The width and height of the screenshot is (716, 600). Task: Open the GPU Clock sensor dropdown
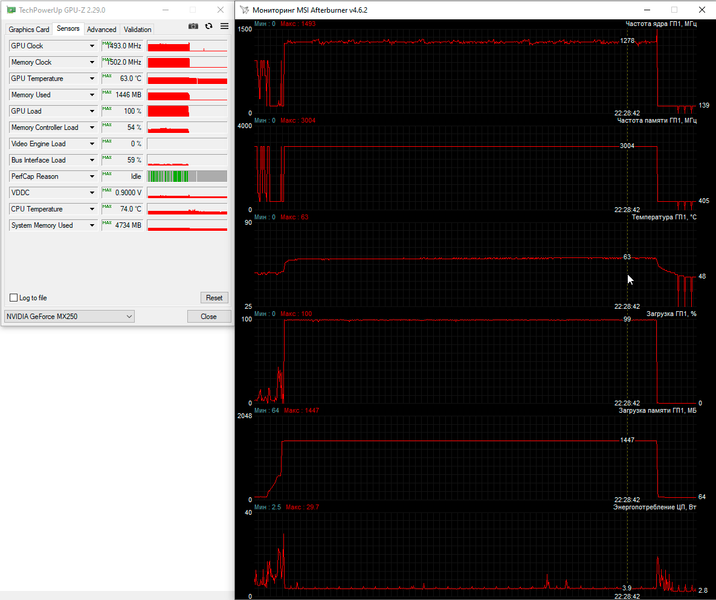click(x=92, y=46)
